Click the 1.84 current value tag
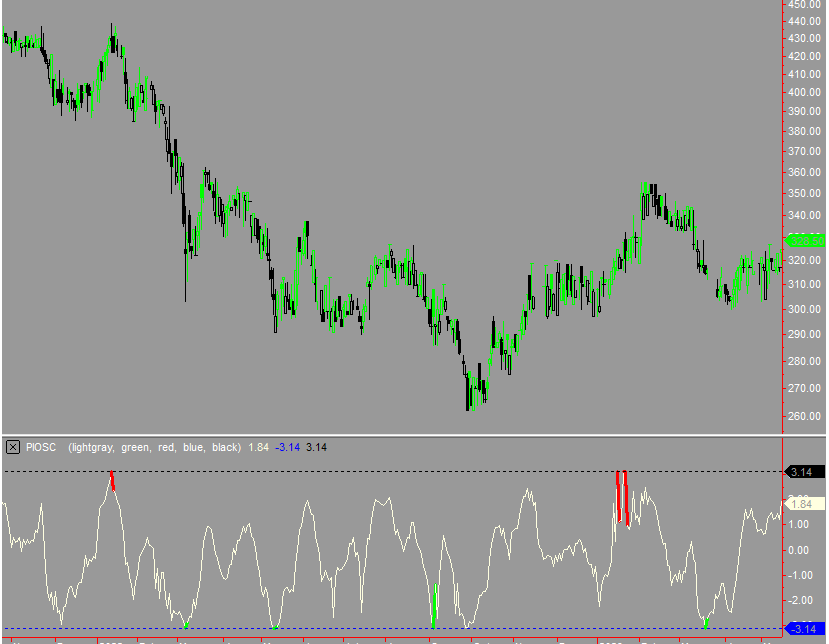 tap(801, 503)
